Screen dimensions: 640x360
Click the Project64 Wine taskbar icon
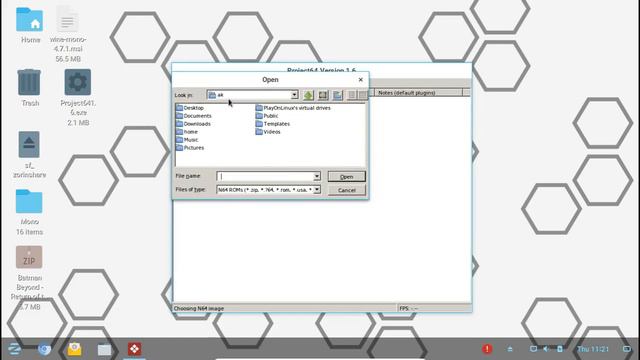(x=134, y=349)
